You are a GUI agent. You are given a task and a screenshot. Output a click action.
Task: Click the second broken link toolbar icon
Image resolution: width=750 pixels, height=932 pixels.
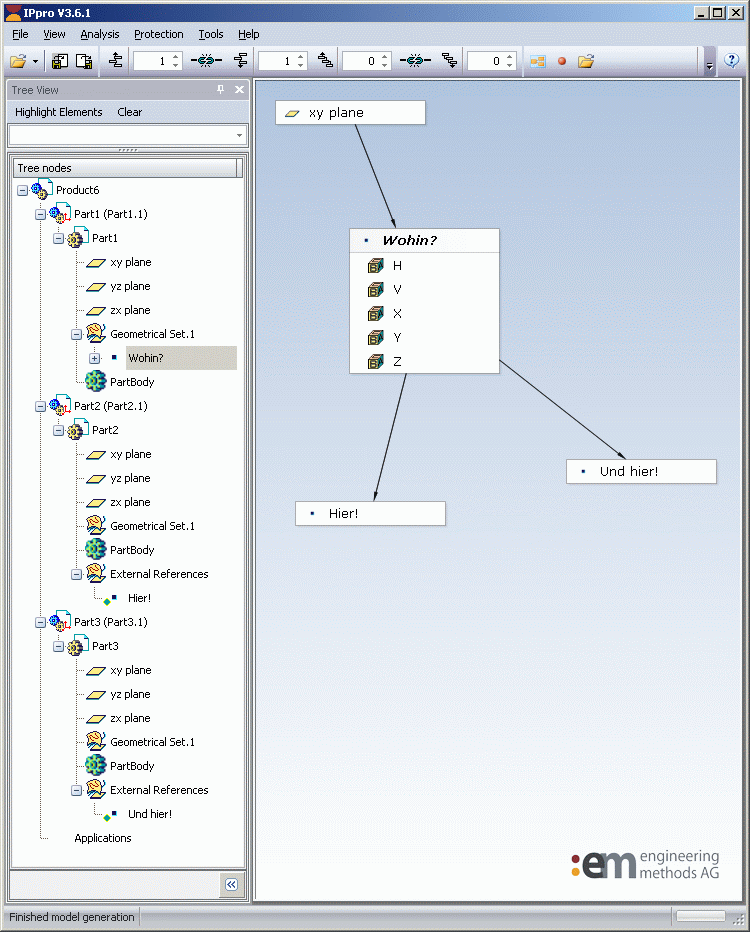click(x=415, y=61)
